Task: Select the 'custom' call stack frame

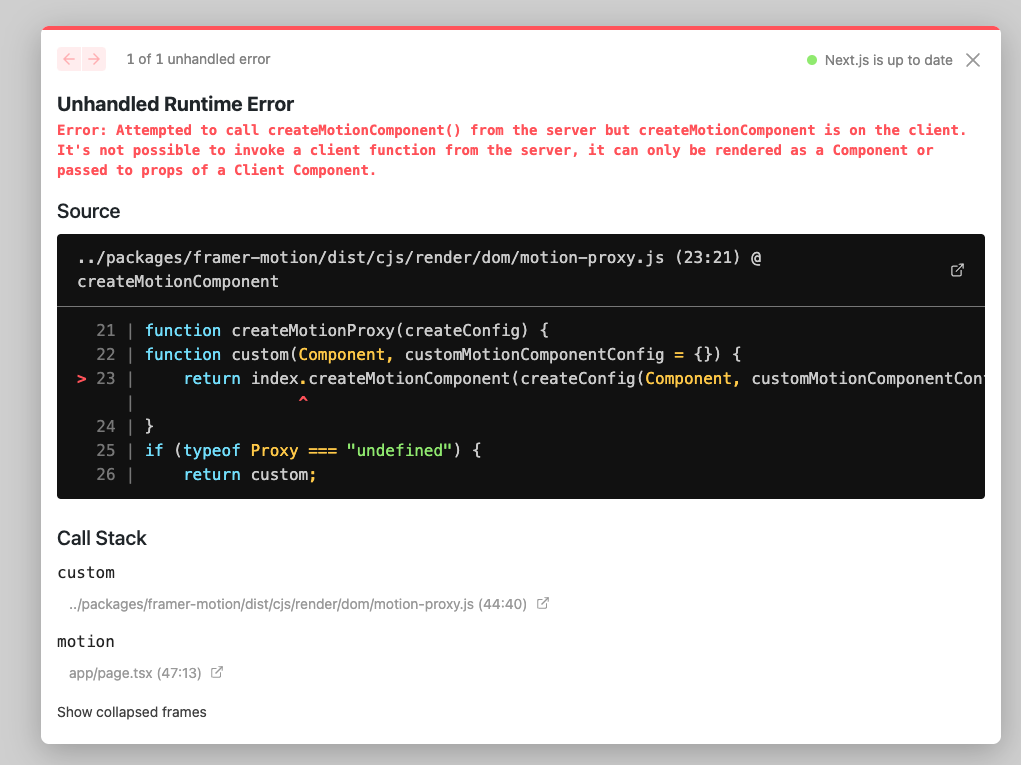Action: tap(86, 572)
